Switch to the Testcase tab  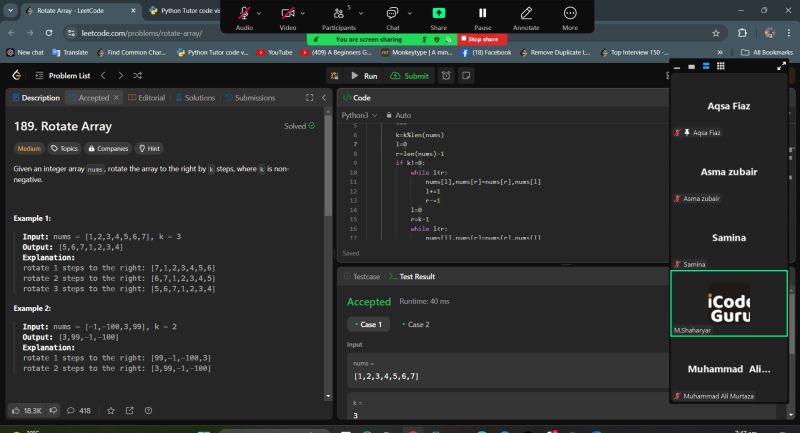pos(362,276)
